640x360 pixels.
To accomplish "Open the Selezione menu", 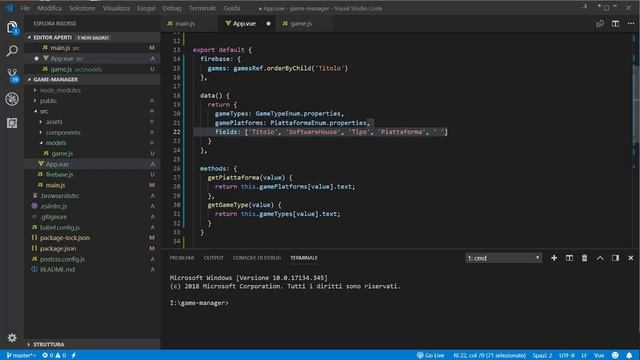I will [82, 8].
